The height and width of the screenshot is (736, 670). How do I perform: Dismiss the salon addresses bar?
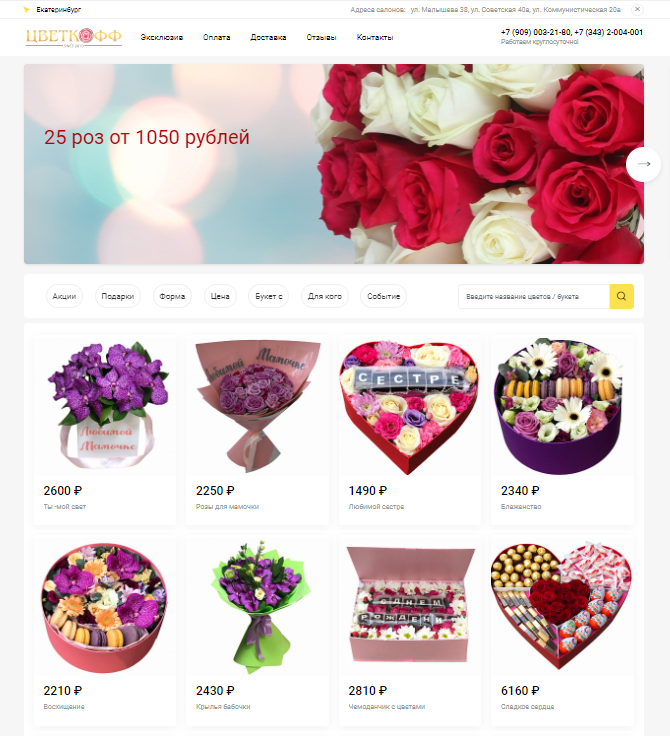637,9
